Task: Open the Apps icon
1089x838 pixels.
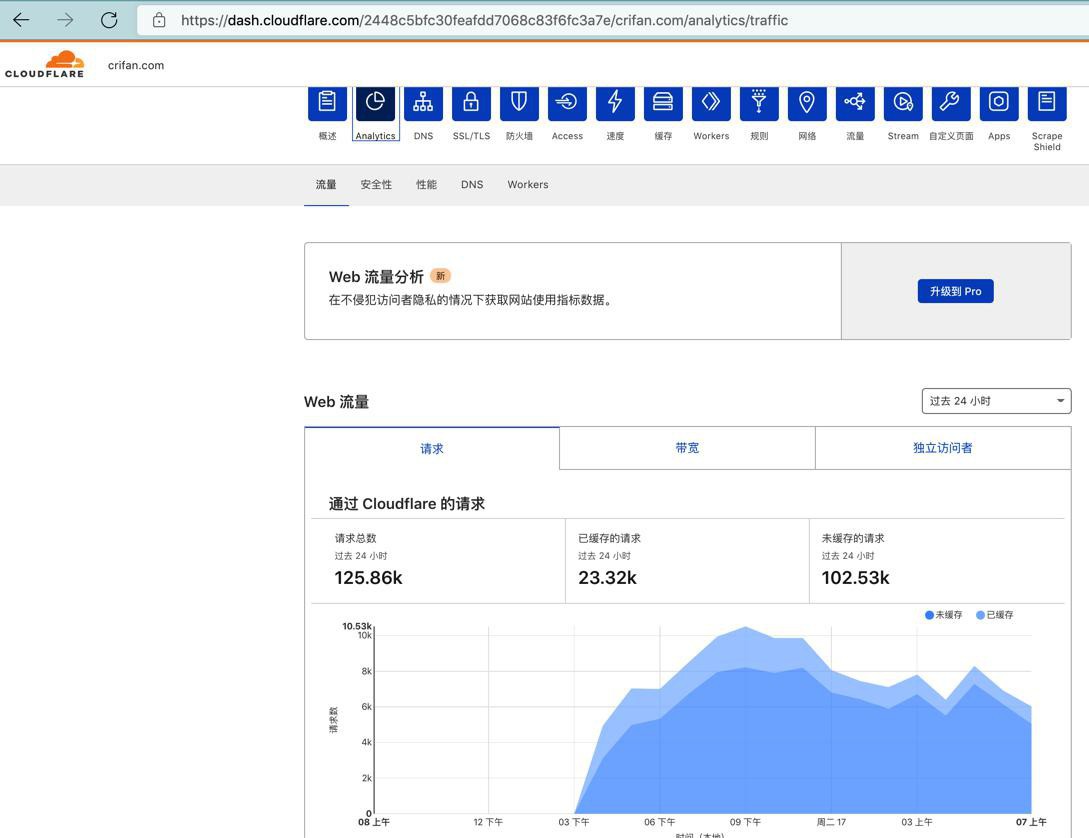Action: 999,103
